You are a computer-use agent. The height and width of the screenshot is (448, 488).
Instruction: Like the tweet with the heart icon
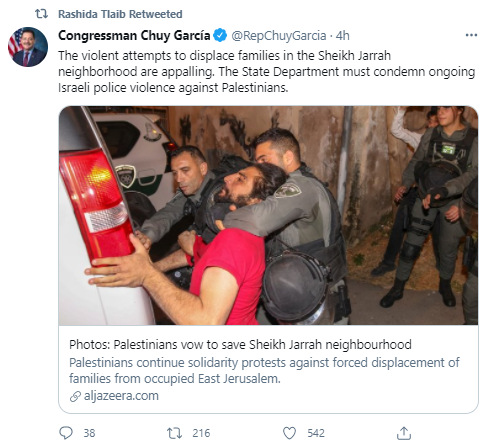[x=289, y=433]
